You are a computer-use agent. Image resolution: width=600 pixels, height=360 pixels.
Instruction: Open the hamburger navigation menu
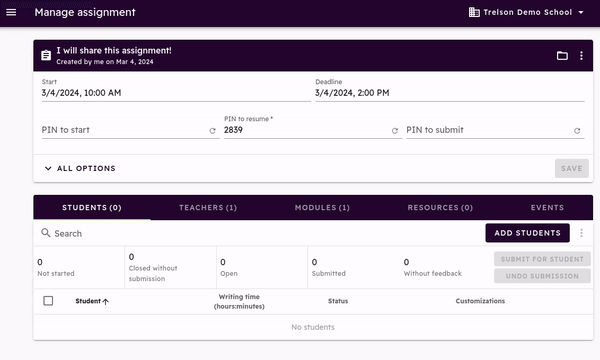11,12
